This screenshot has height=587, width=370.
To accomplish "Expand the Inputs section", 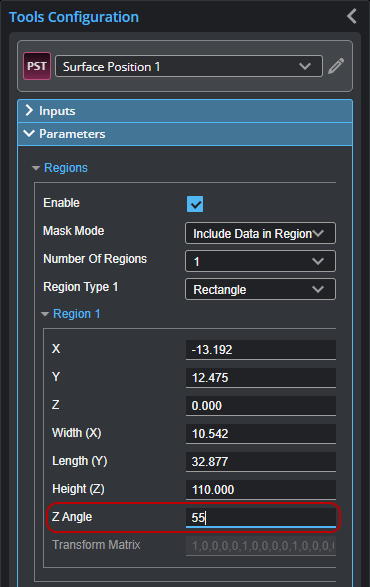I will 185,111.
